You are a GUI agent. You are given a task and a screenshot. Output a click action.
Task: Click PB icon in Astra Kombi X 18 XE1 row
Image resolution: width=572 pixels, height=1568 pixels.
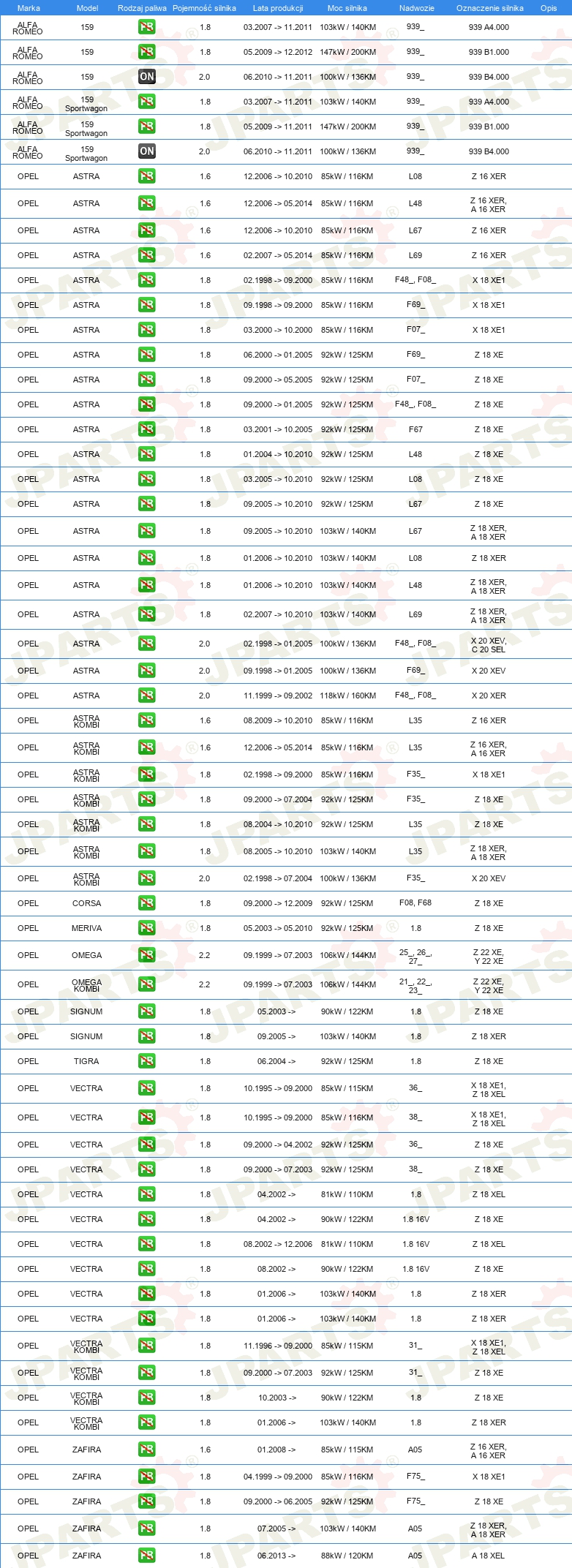[x=147, y=774]
